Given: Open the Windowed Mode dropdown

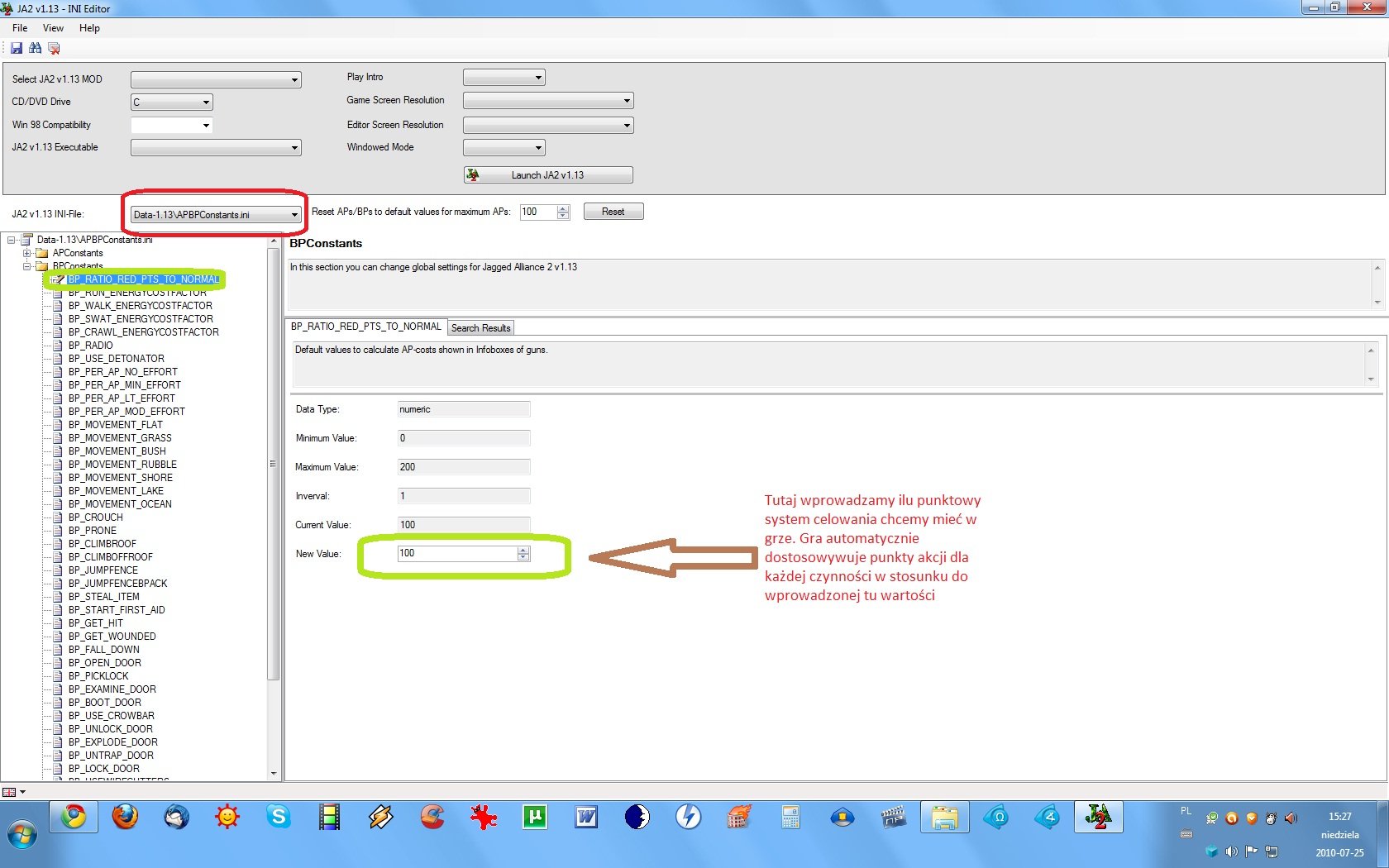Looking at the screenshot, I should click(538, 148).
